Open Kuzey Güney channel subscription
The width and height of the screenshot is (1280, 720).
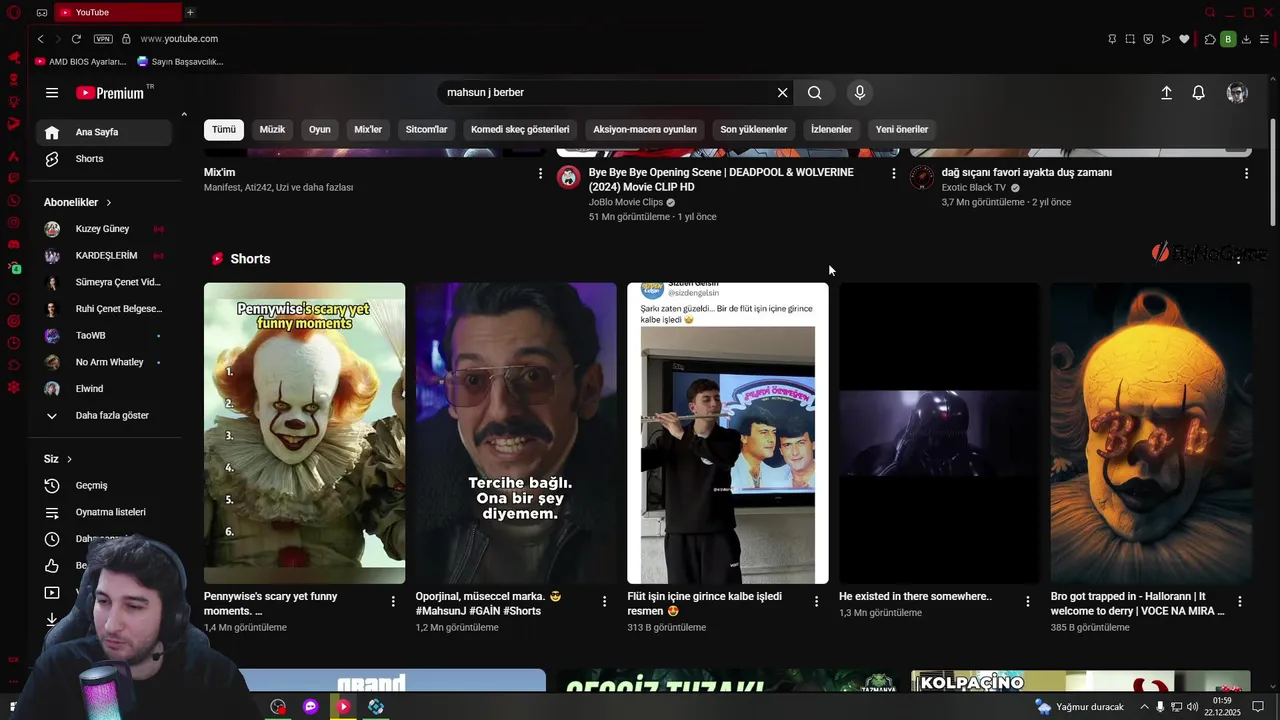[106, 229]
